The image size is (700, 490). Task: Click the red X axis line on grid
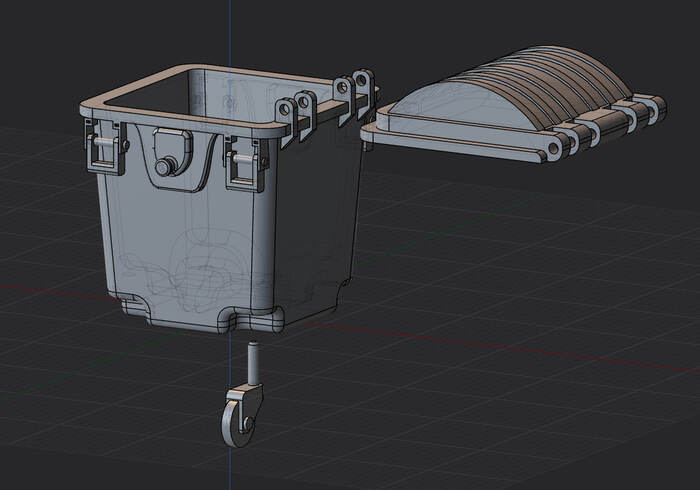(x=500, y=347)
